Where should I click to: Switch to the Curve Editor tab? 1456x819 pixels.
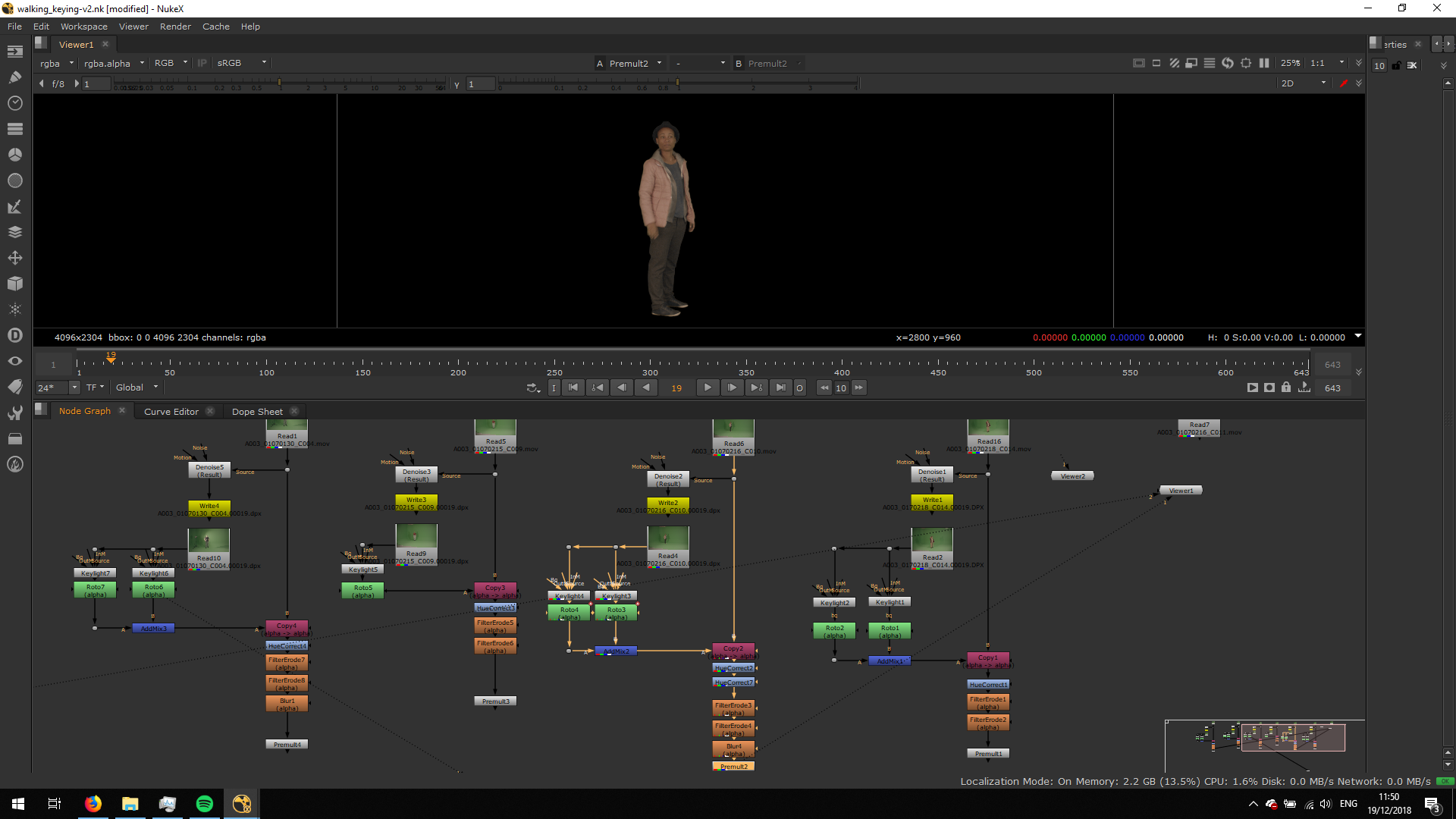[171, 412]
